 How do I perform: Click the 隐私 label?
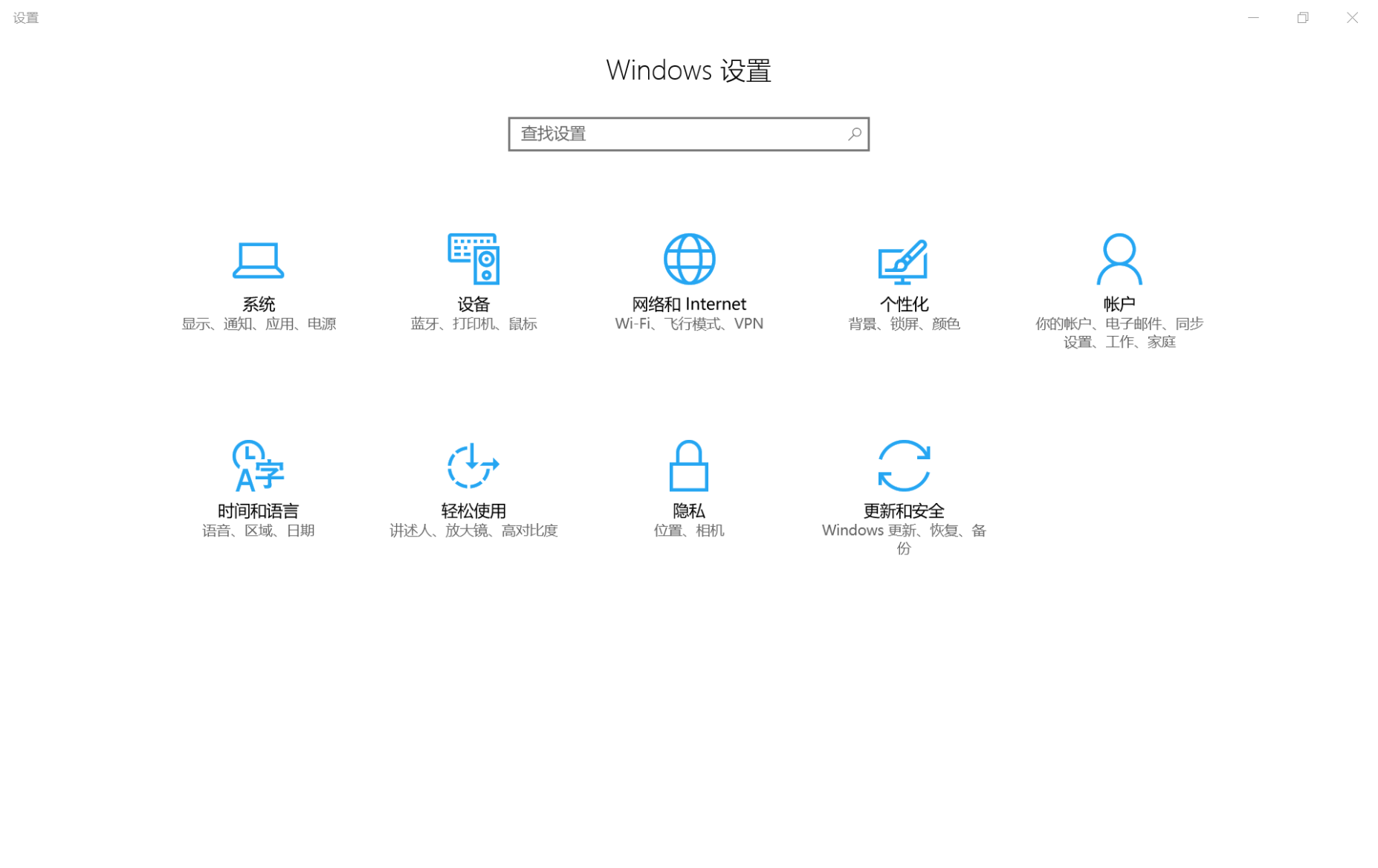[688, 511]
